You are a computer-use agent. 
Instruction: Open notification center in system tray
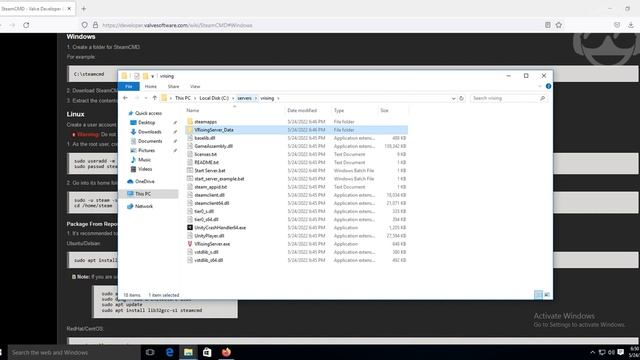coord(620,352)
